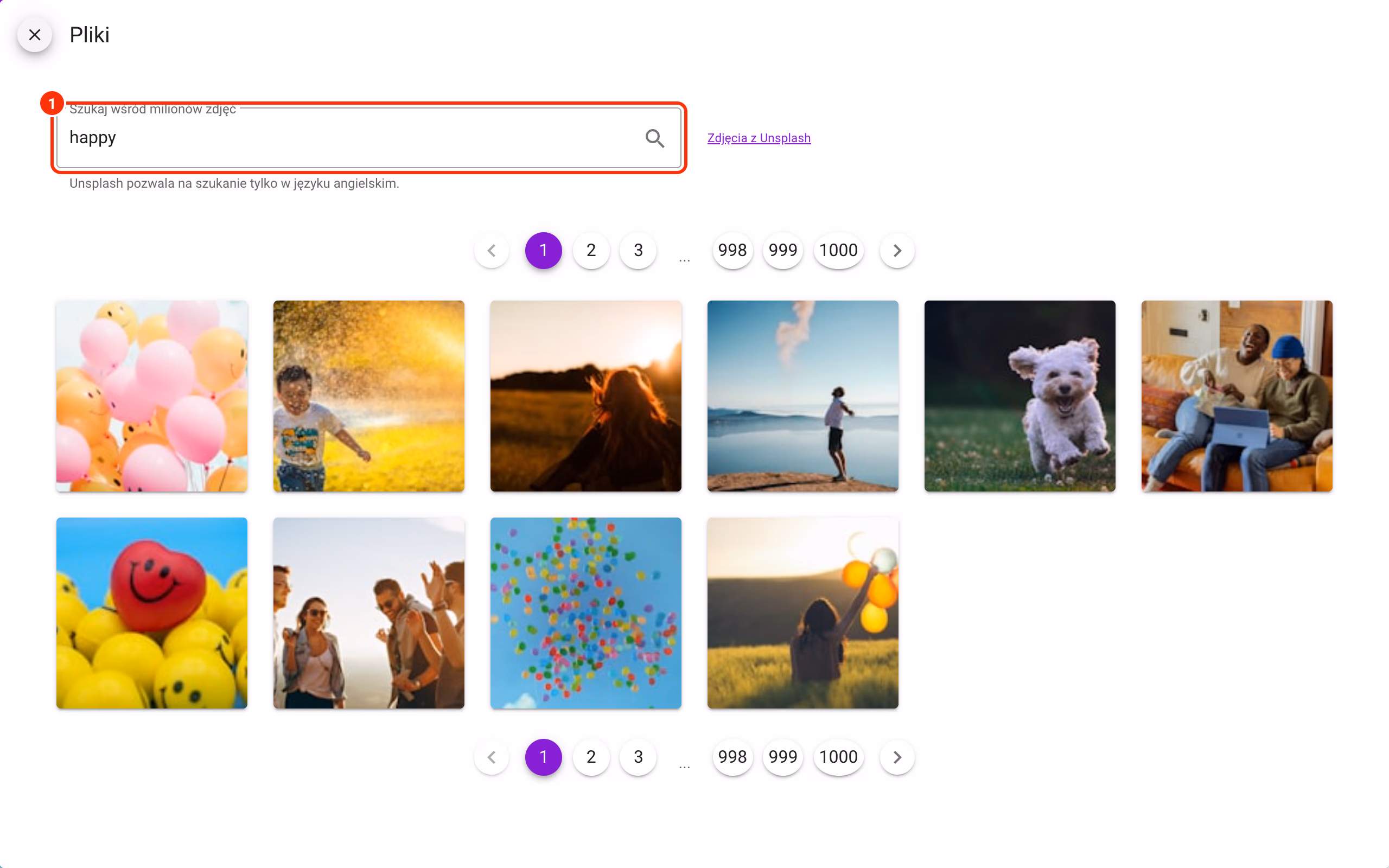1389x868 pixels.
Task: Choose the pink and orange balloons photo
Action: [151, 396]
